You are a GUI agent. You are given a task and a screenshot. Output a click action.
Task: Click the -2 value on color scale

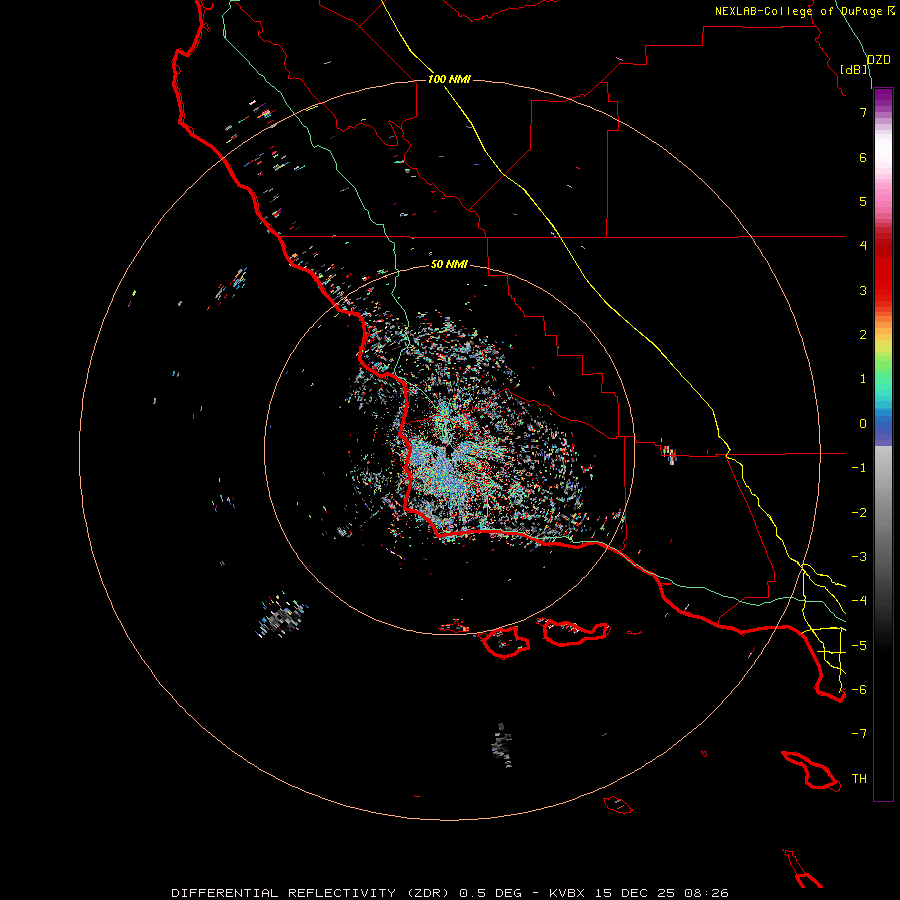pyautogui.click(x=859, y=513)
